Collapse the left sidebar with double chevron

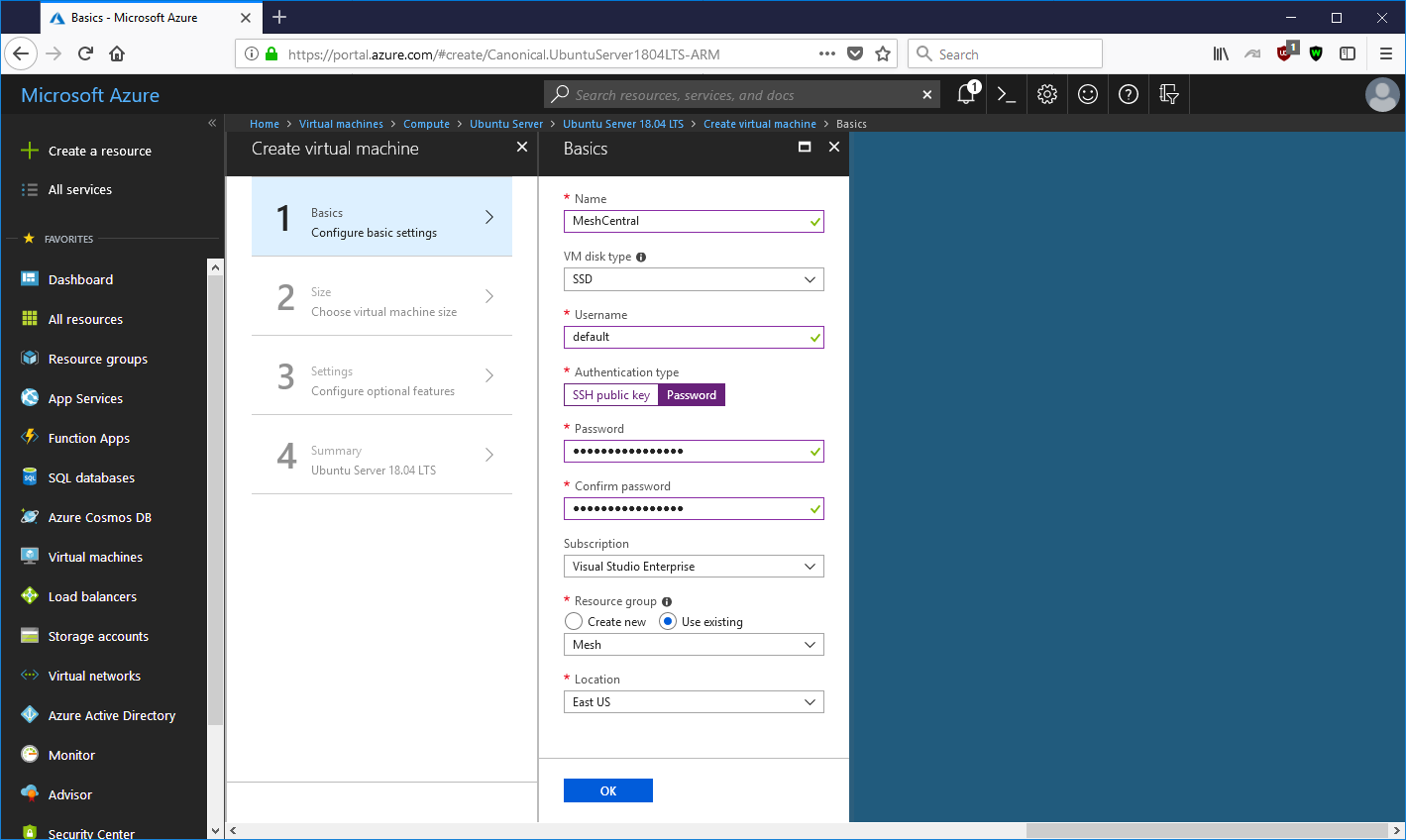(x=212, y=123)
